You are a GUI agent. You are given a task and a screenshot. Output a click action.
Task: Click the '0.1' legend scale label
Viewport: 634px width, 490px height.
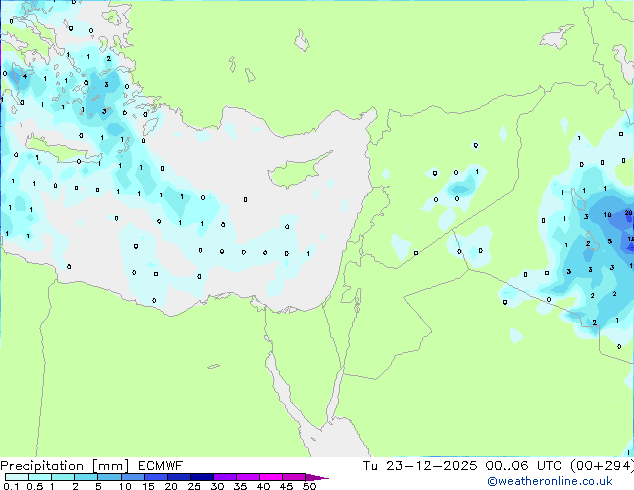11,486
